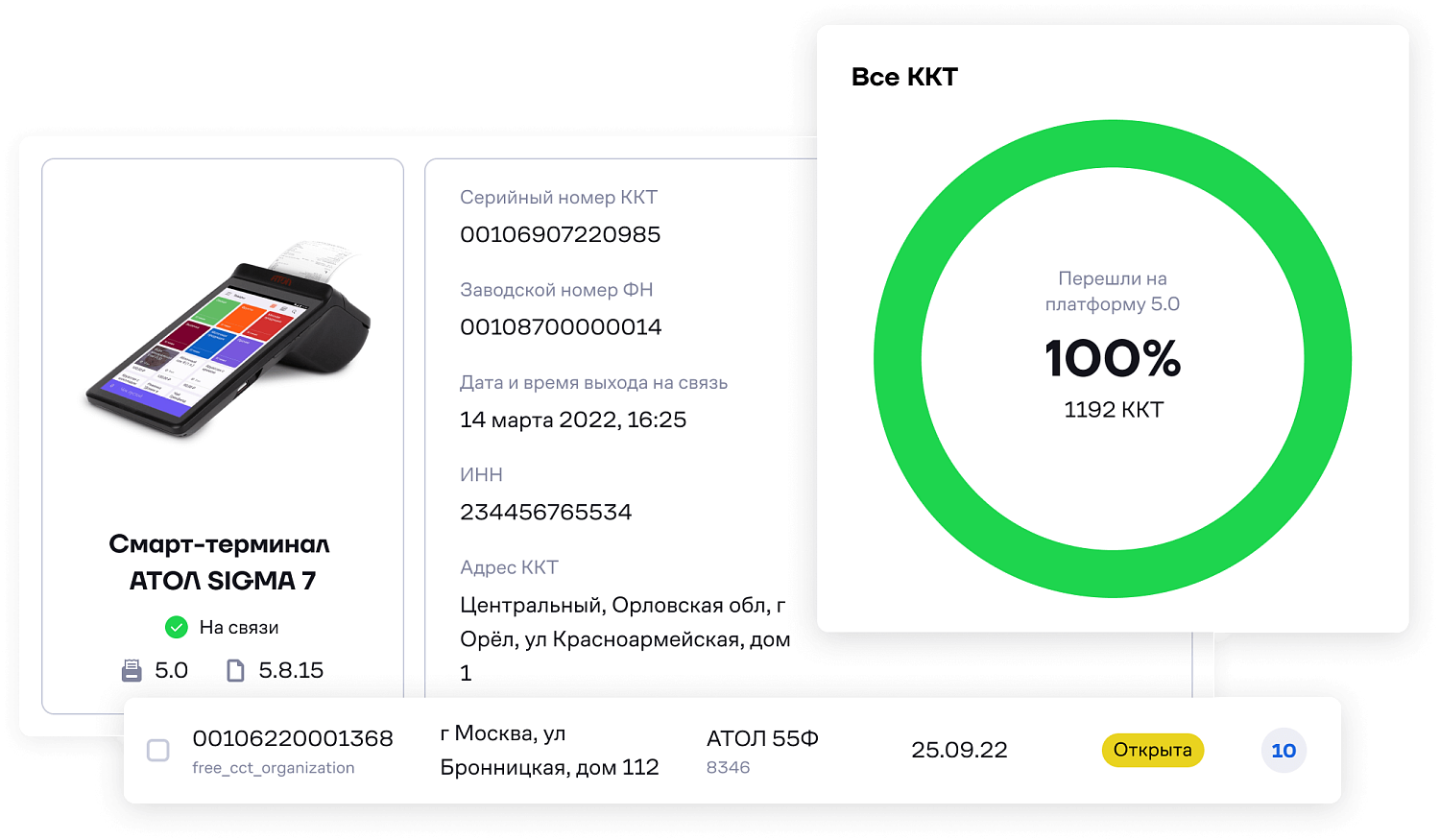Click the АТОЛ 55Ф model cell
Viewport: 1440px width, 840px height.
(x=762, y=738)
